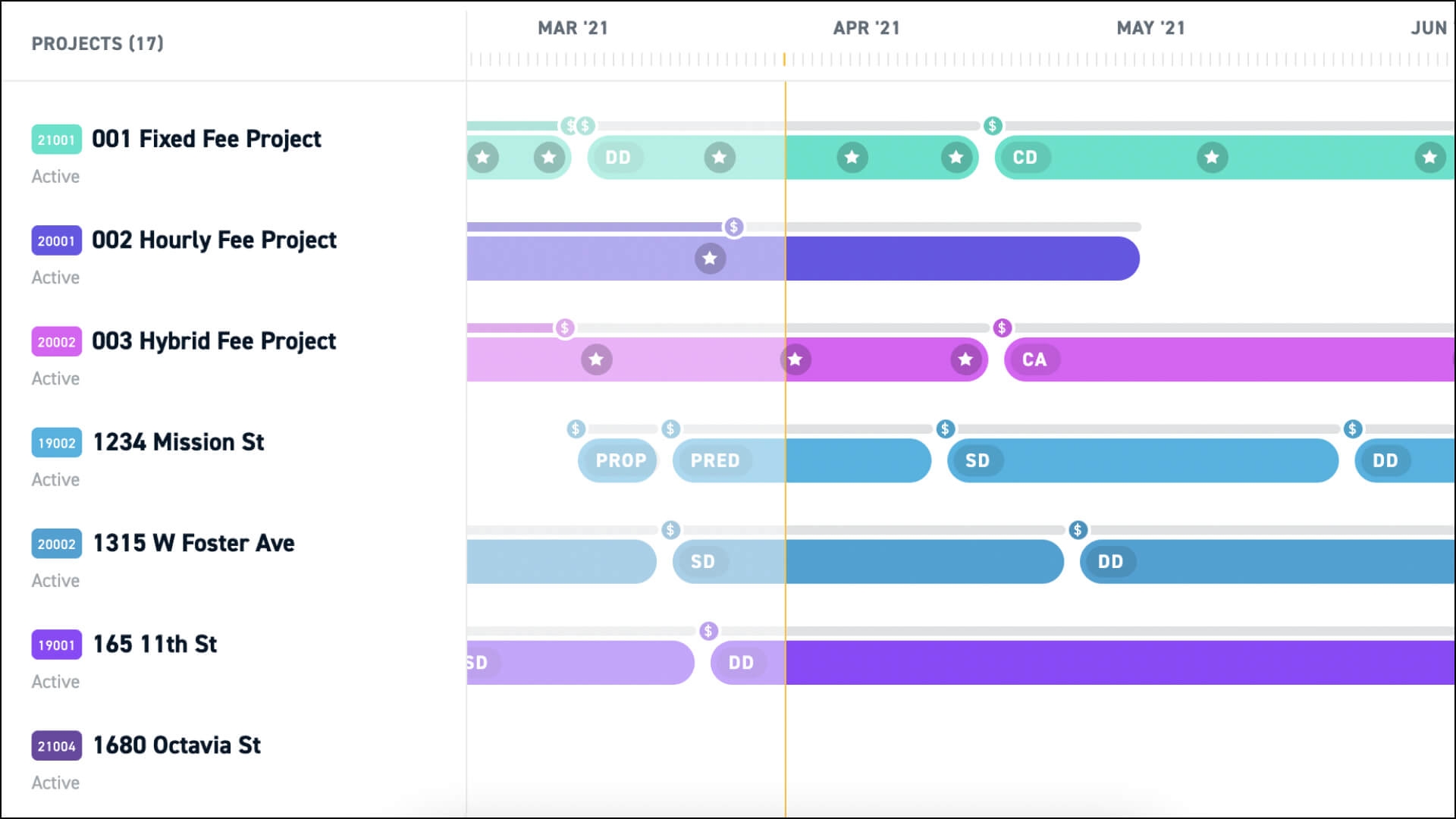The width and height of the screenshot is (1456, 819).
Task: Click dollar marker on 002 Hourly Fee row
Action: pos(733,227)
